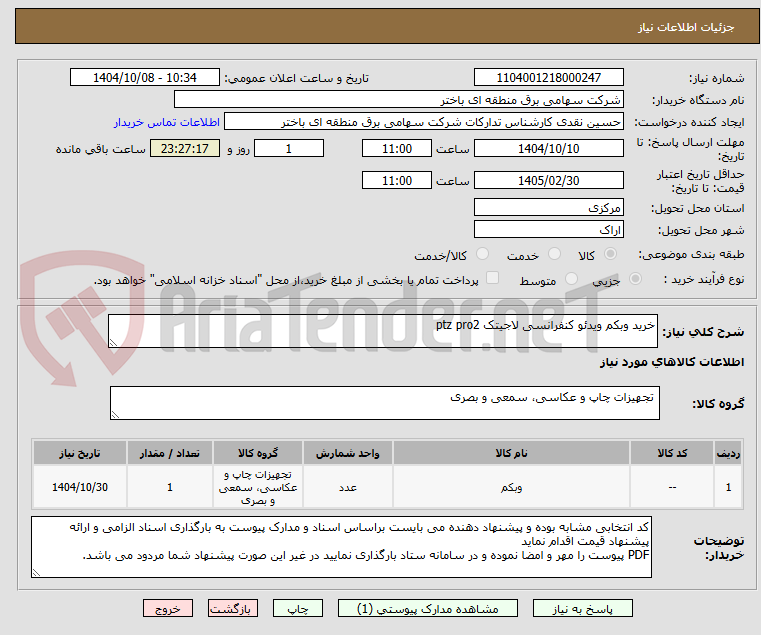Click response deadline date 1404/10/10 field

click(x=548, y=149)
